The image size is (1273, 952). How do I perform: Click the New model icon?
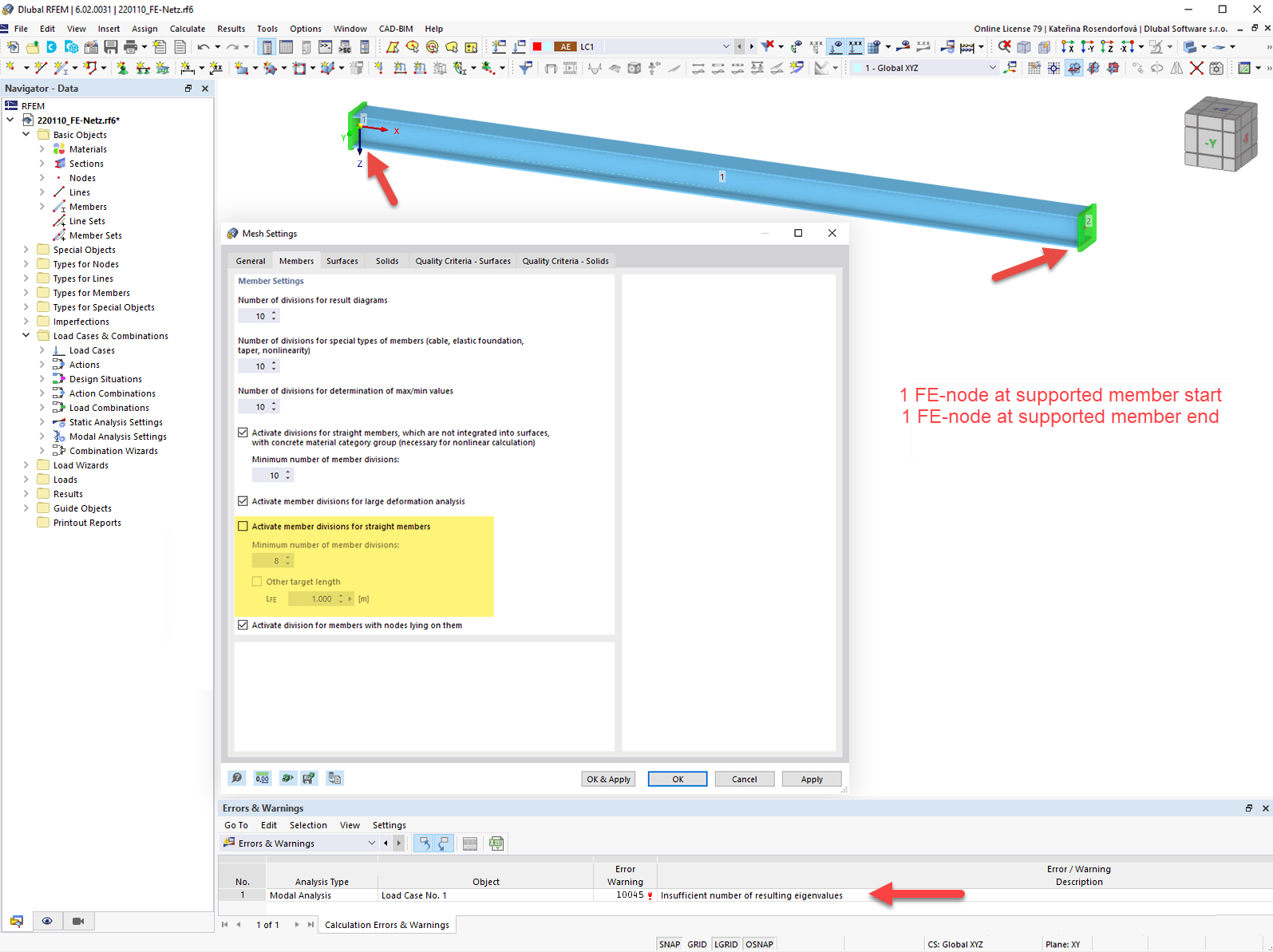tap(13, 47)
